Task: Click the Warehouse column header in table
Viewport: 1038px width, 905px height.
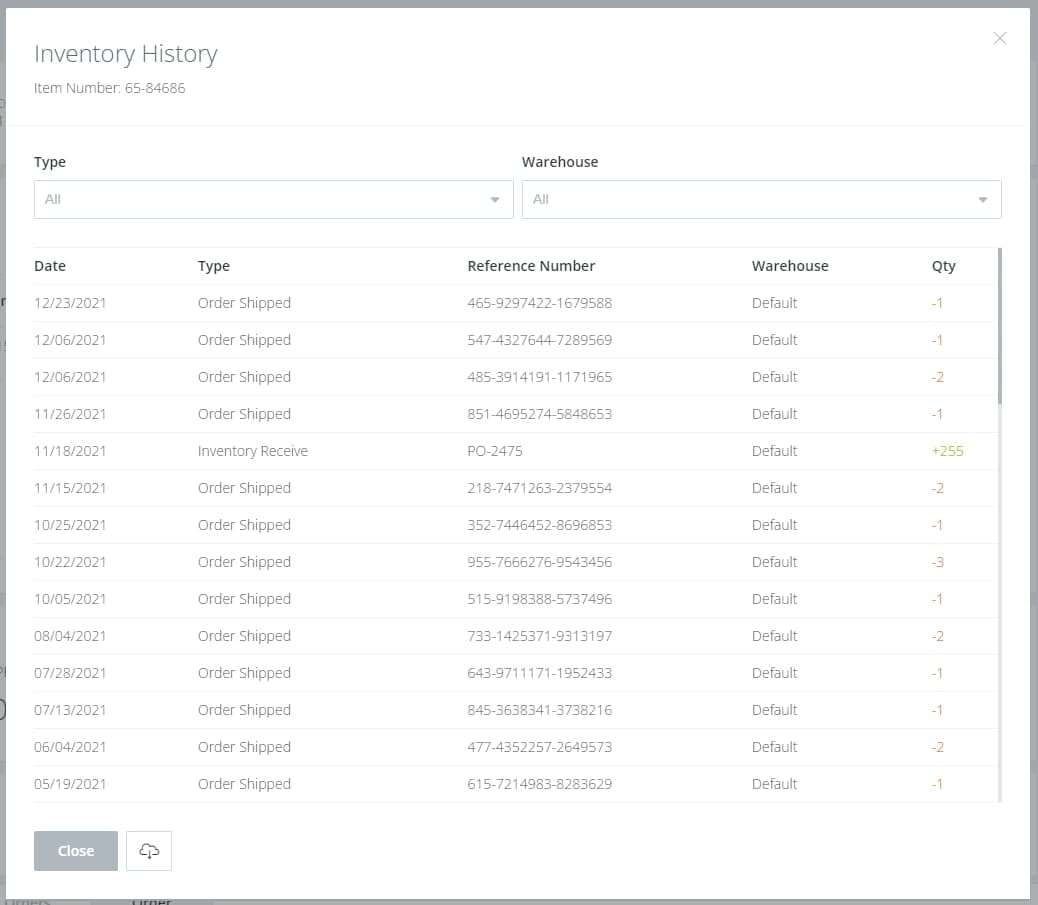Action: click(x=790, y=266)
